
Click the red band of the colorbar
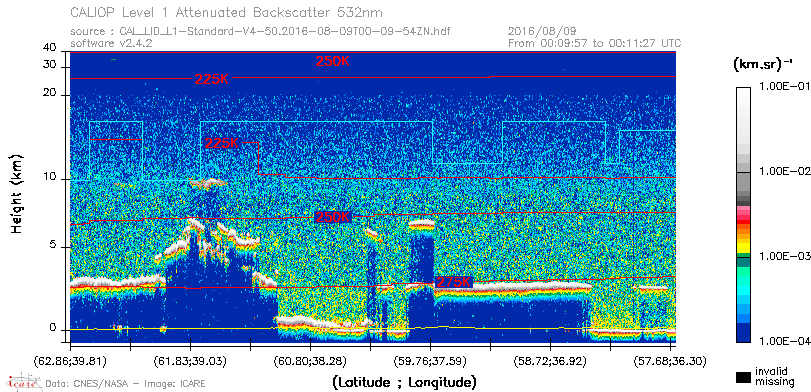(743, 222)
